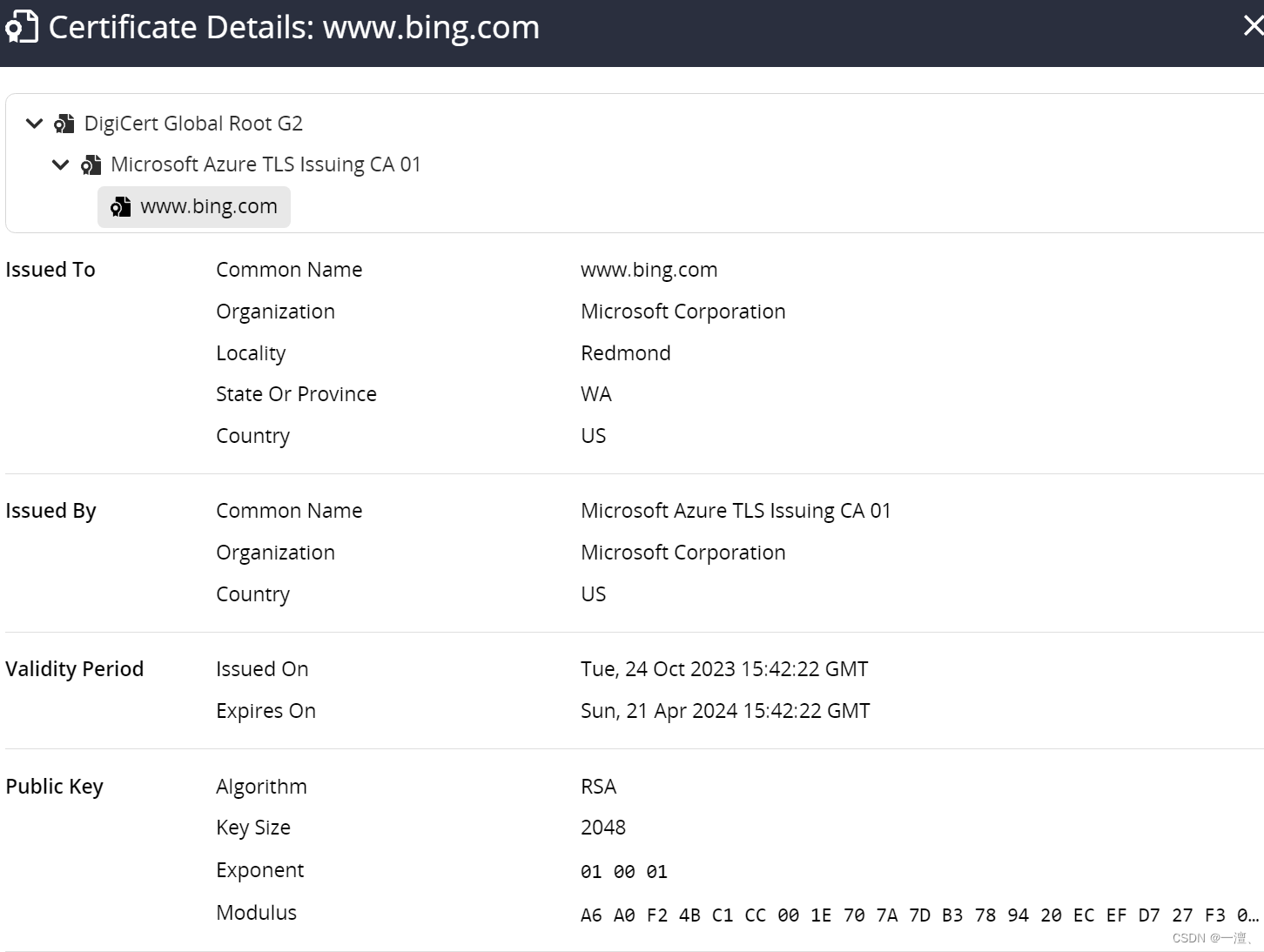Click the Exponent label
The image size is (1264, 952).
(259, 870)
